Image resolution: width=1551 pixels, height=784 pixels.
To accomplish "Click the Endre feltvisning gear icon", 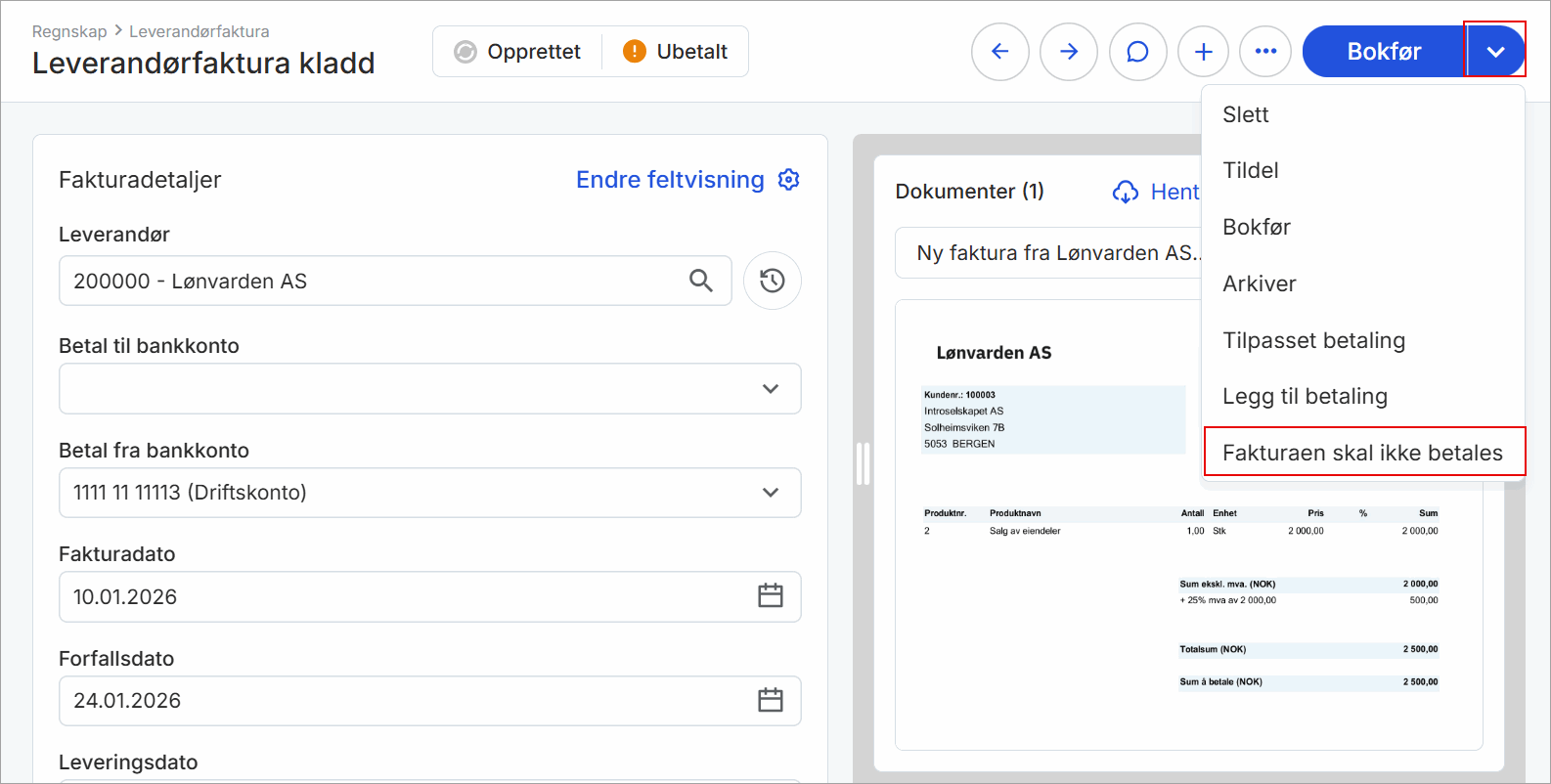I will pyautogui.click(x=788, y=180).
